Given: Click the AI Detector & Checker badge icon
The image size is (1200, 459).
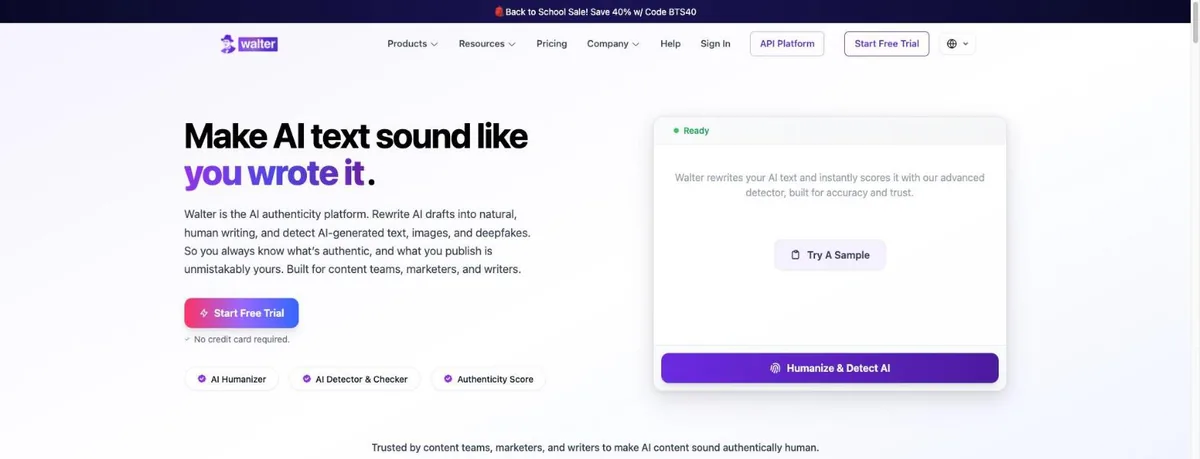Looking at the screenshot, I should [x=306, y=379].
